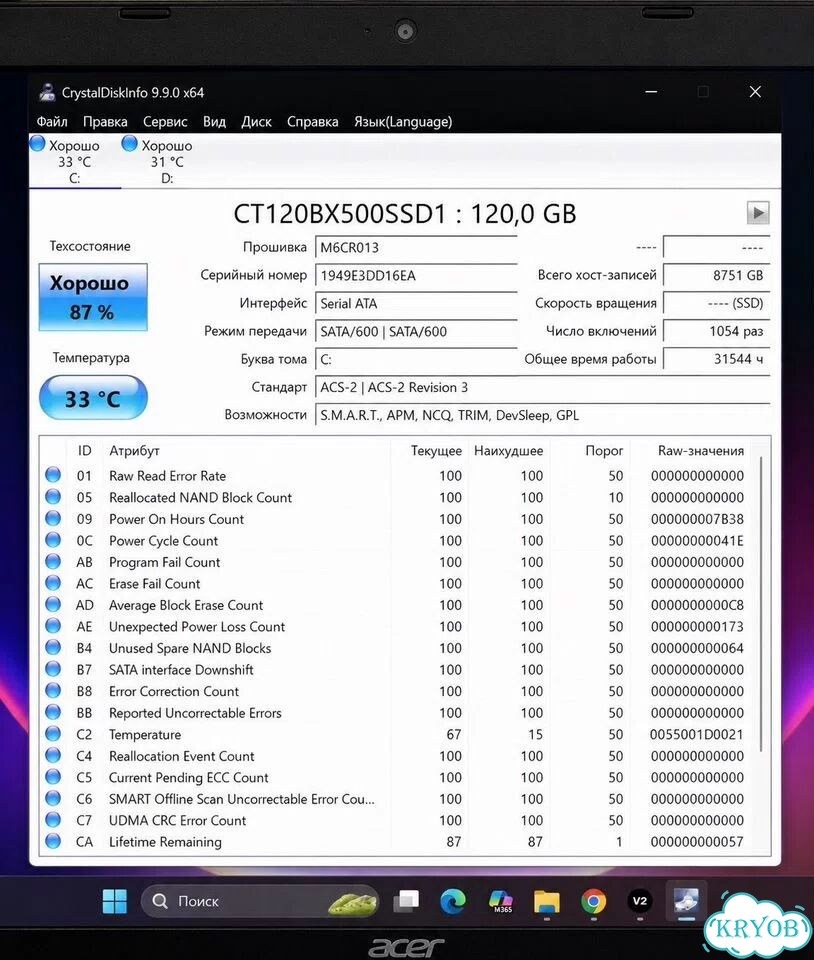Open the Microsoft 365 taskbar app
814x960 pixels.
tap(501, 901)
